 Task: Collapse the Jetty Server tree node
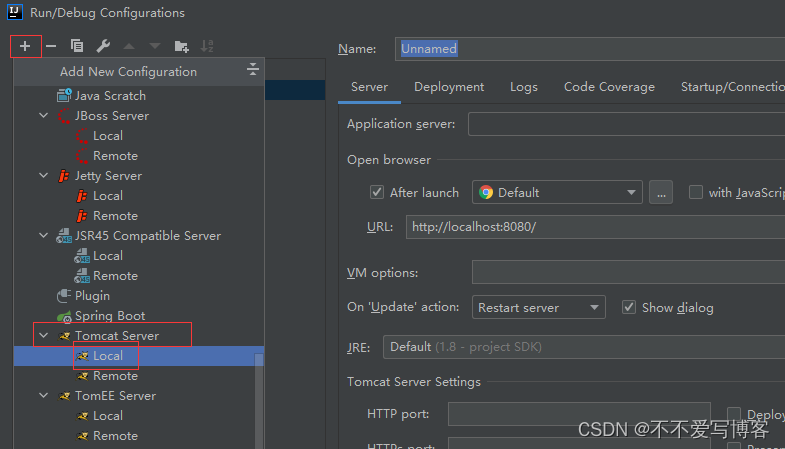[x=44, y=176]
